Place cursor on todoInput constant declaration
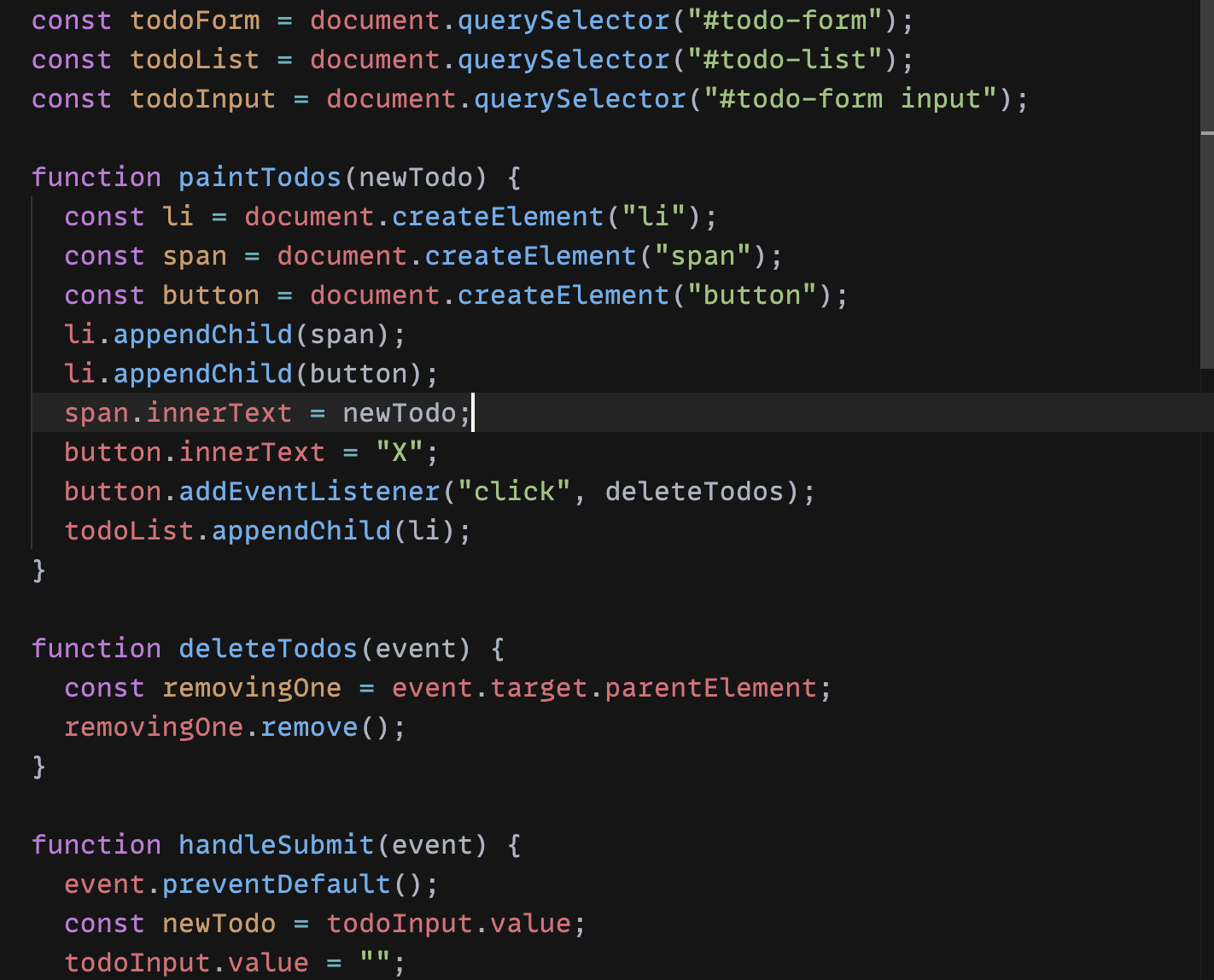This screenshot has width=1214, height=980. point(202,99)
